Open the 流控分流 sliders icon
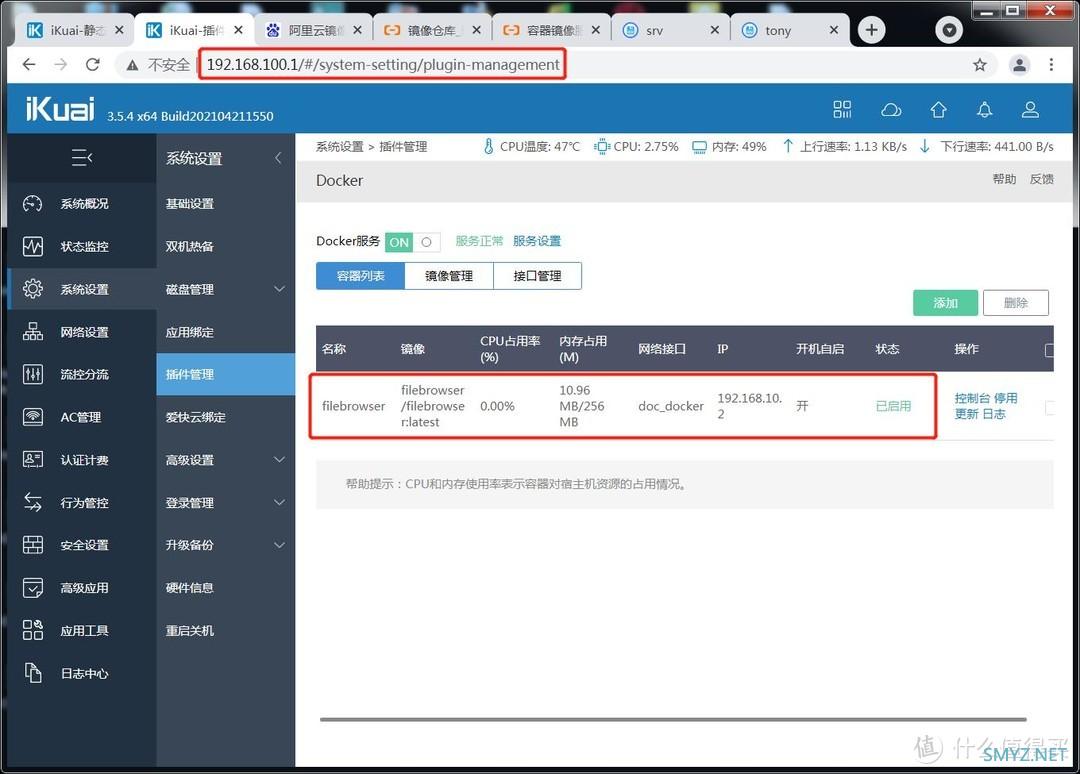Image resolution: width=1080 pixels, height=774 pixels. (32, 375)
